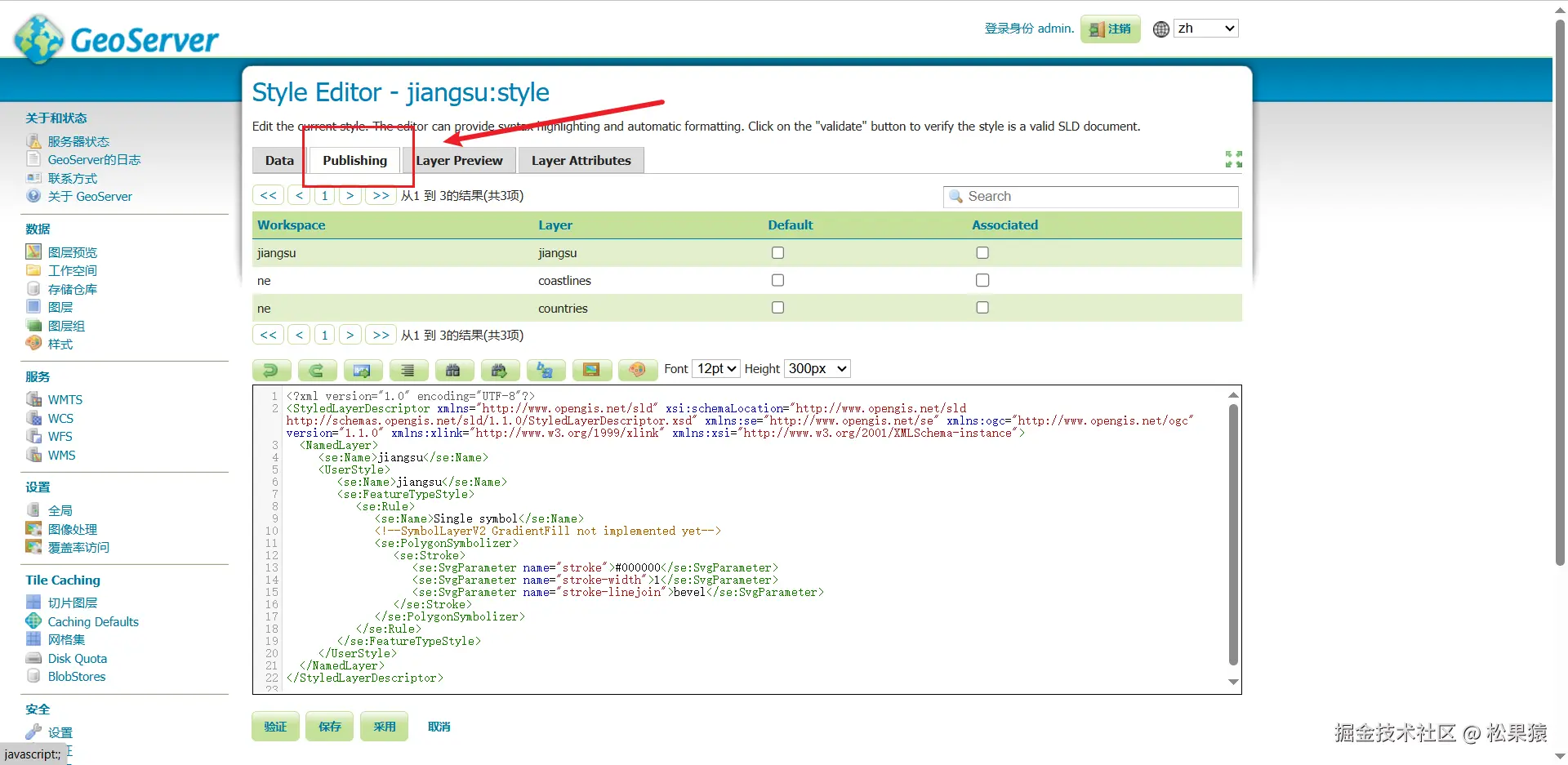Click the BlobStores database icon
The image size is (1568, 765).
[33, 676]
